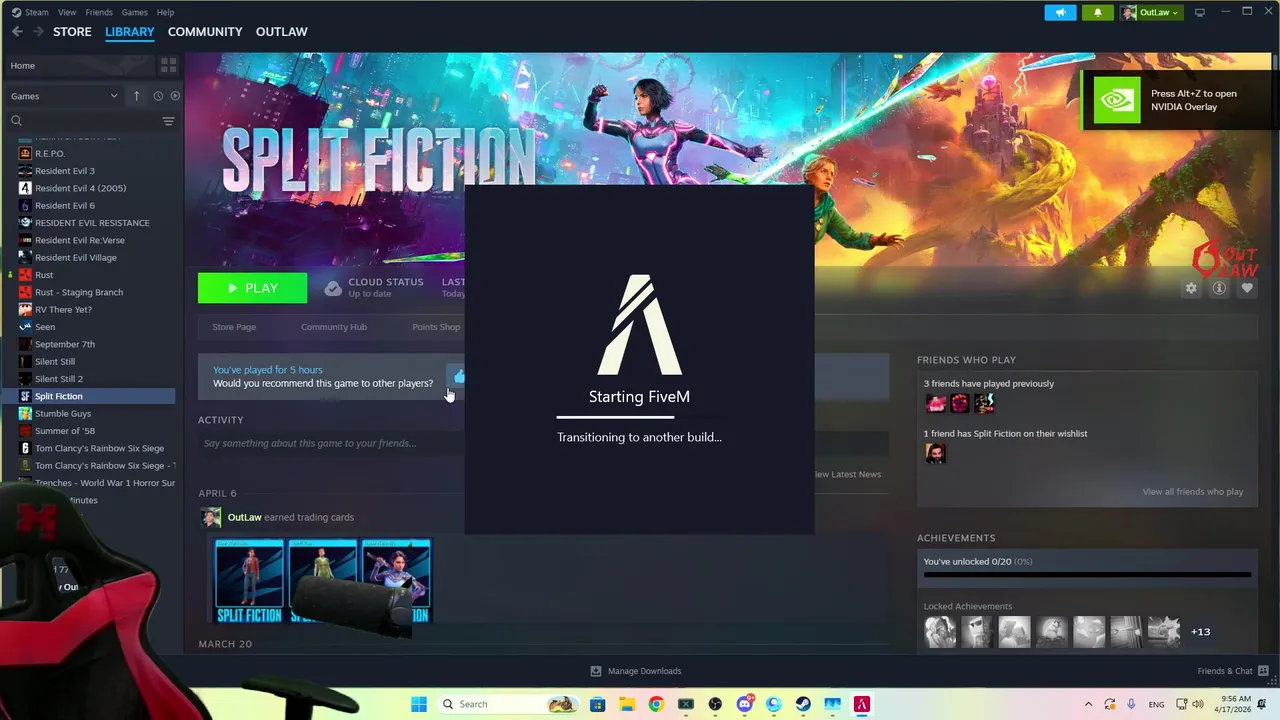Open the View menu
The image size is (1280, 720).
point(67,12)
